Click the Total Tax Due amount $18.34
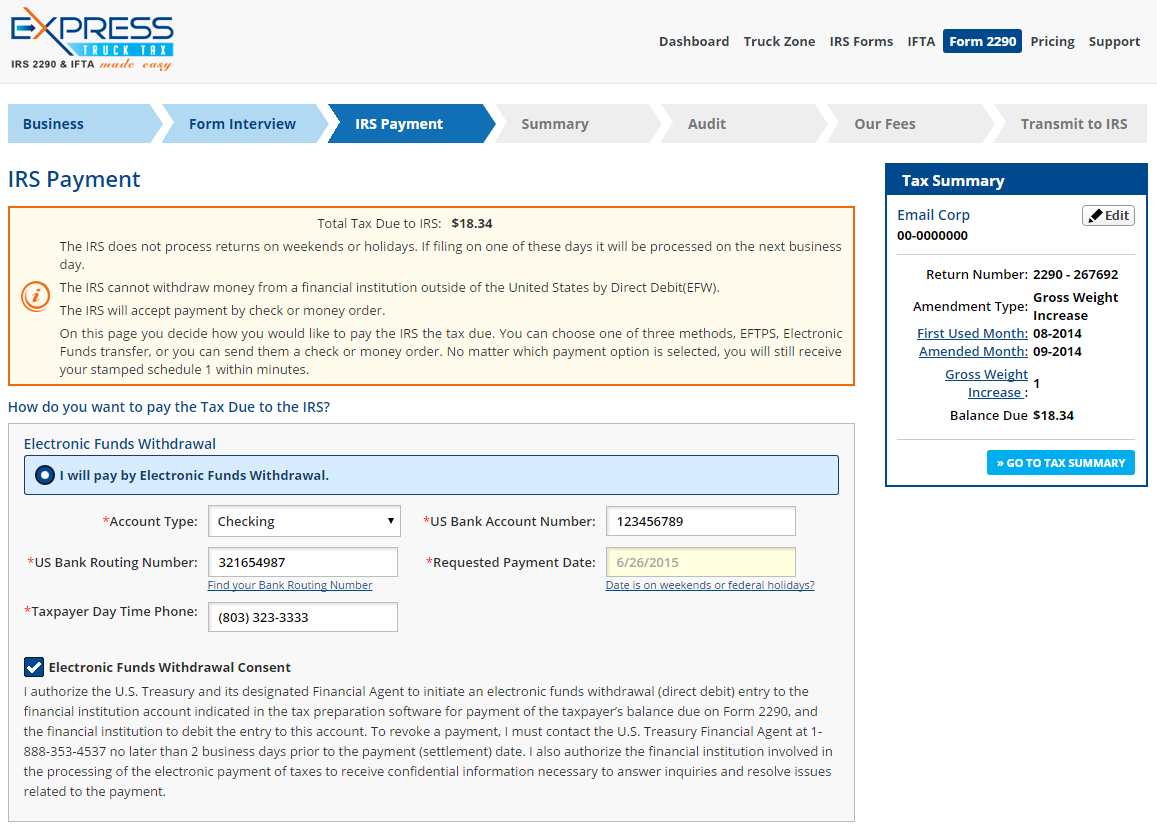The width and height of the screenshot is (1157, 833). 472,224
